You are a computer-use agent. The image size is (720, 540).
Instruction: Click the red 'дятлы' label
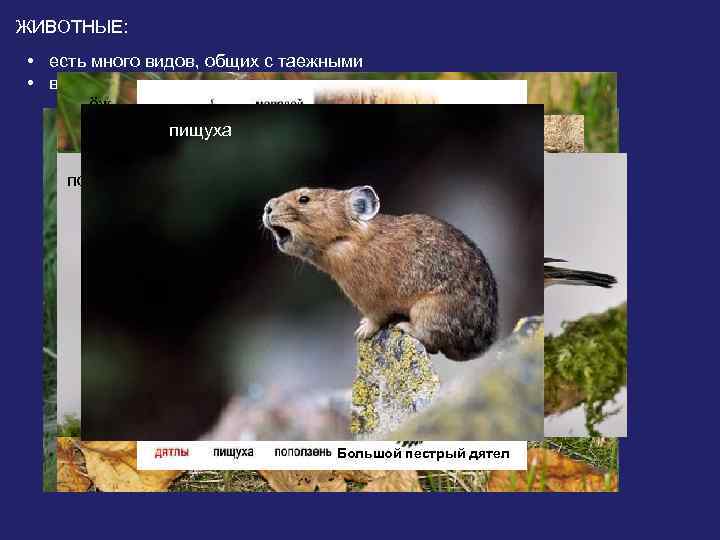tap(172, 452)
